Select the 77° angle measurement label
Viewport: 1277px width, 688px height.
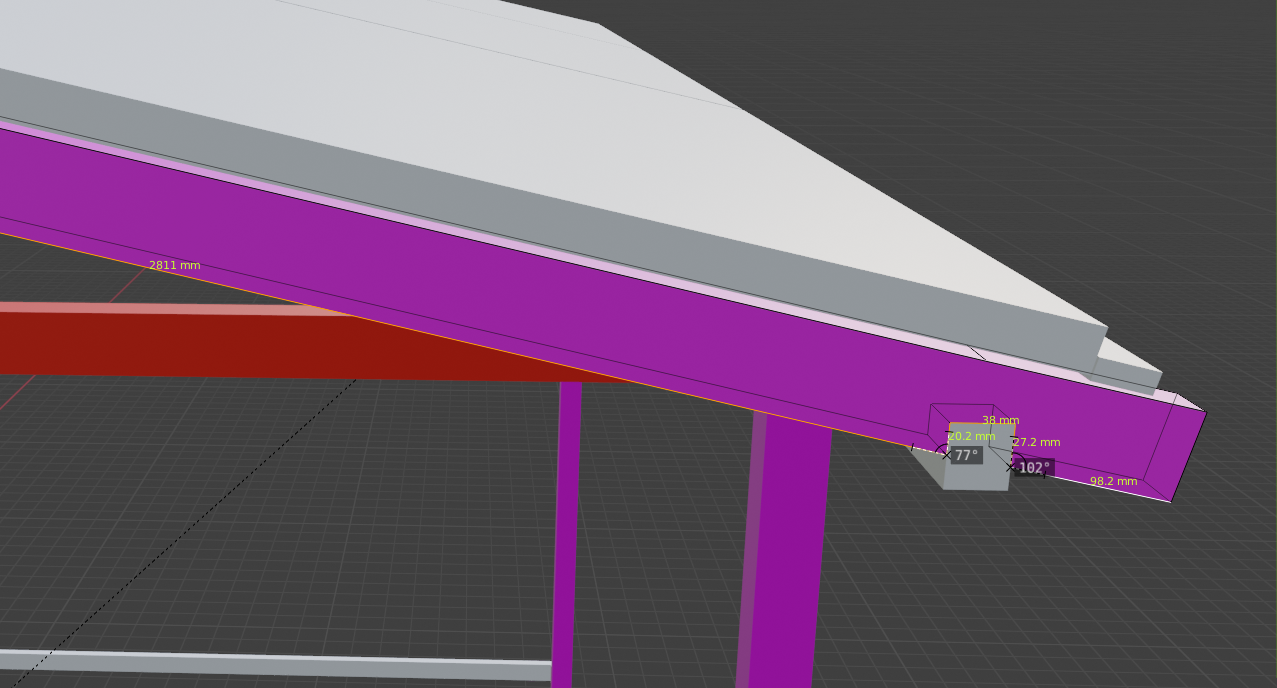966,456
